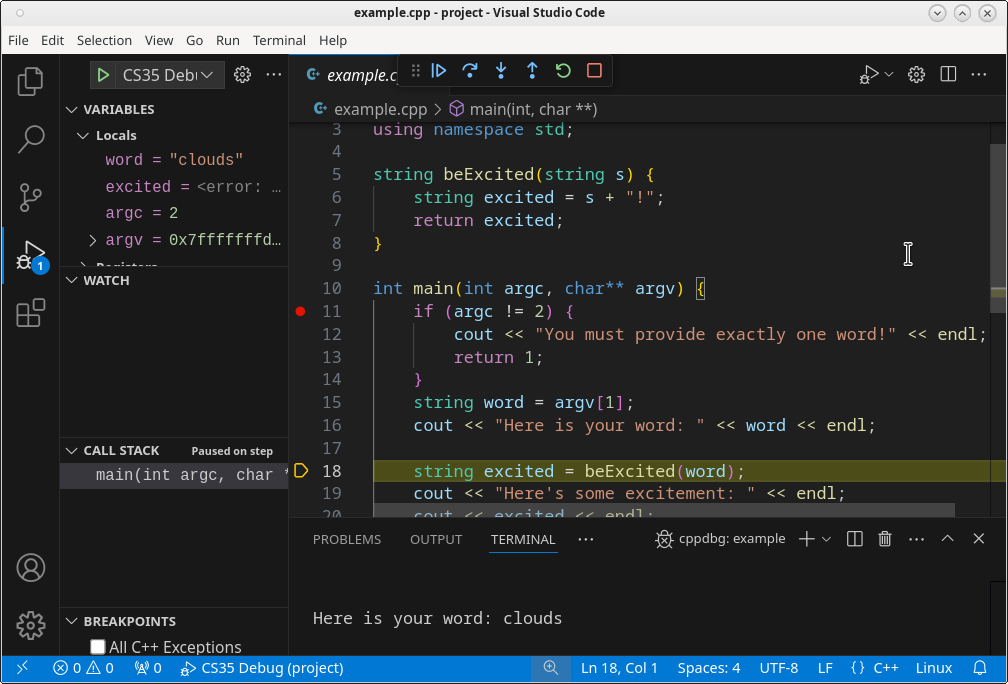Open the Go menu
Screen dimensions: 1008x684
194,40
